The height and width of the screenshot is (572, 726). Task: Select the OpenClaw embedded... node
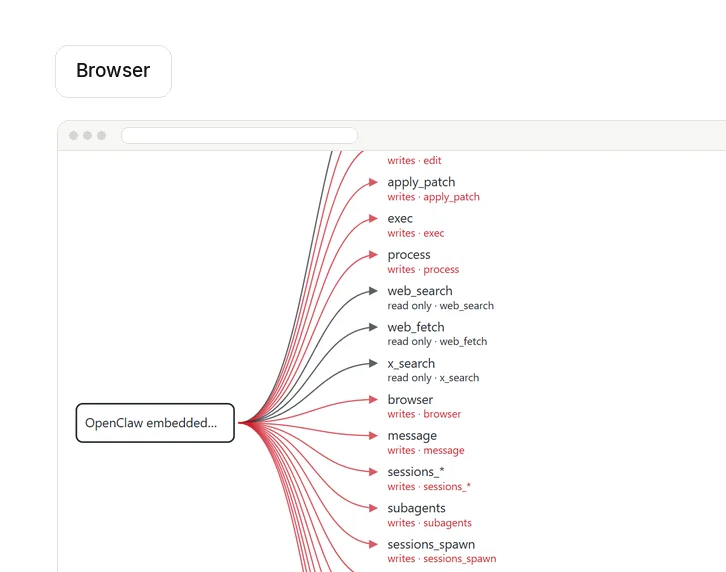pos(155,423)
